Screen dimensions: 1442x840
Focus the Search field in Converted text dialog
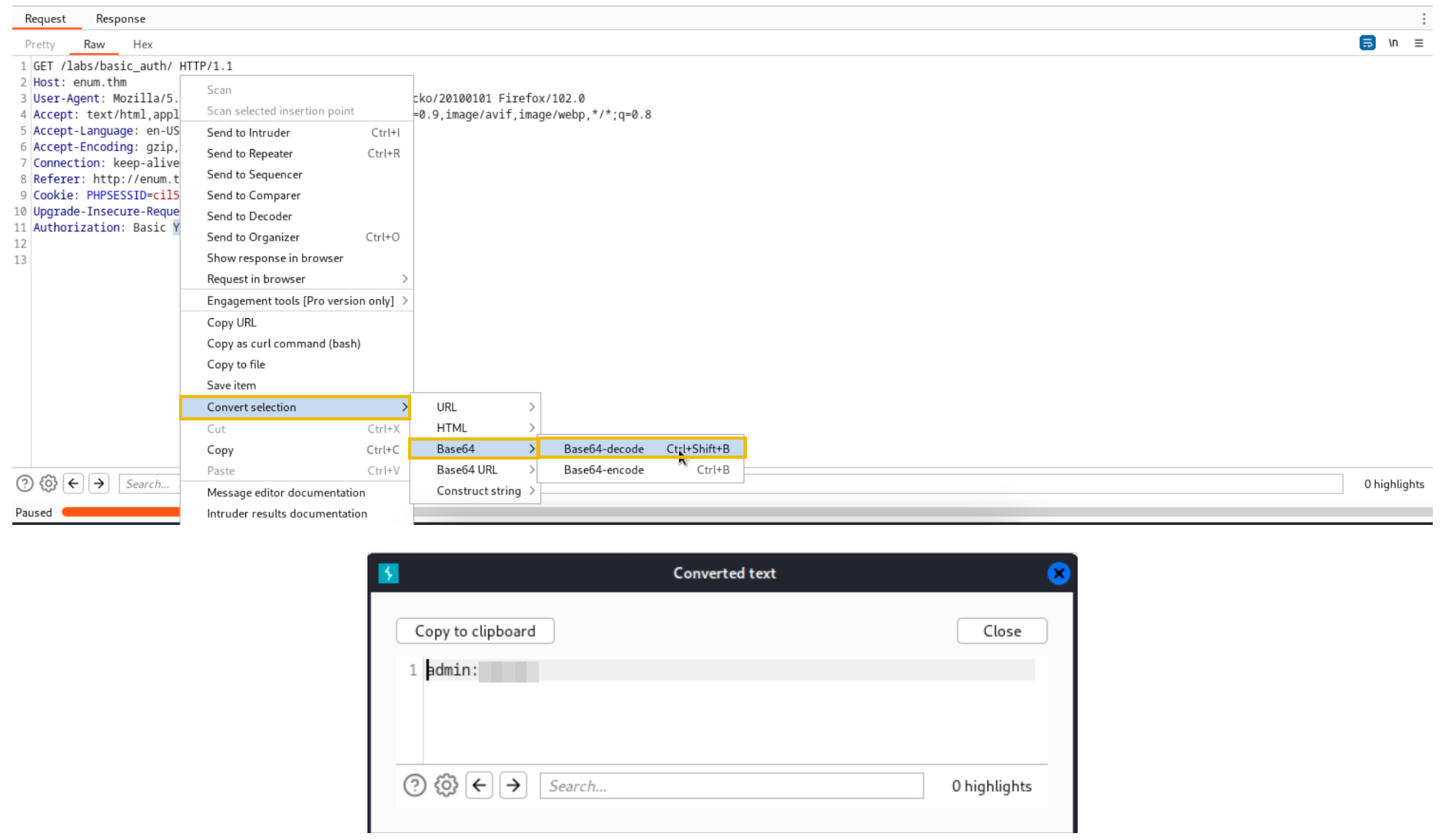(732, 785)
